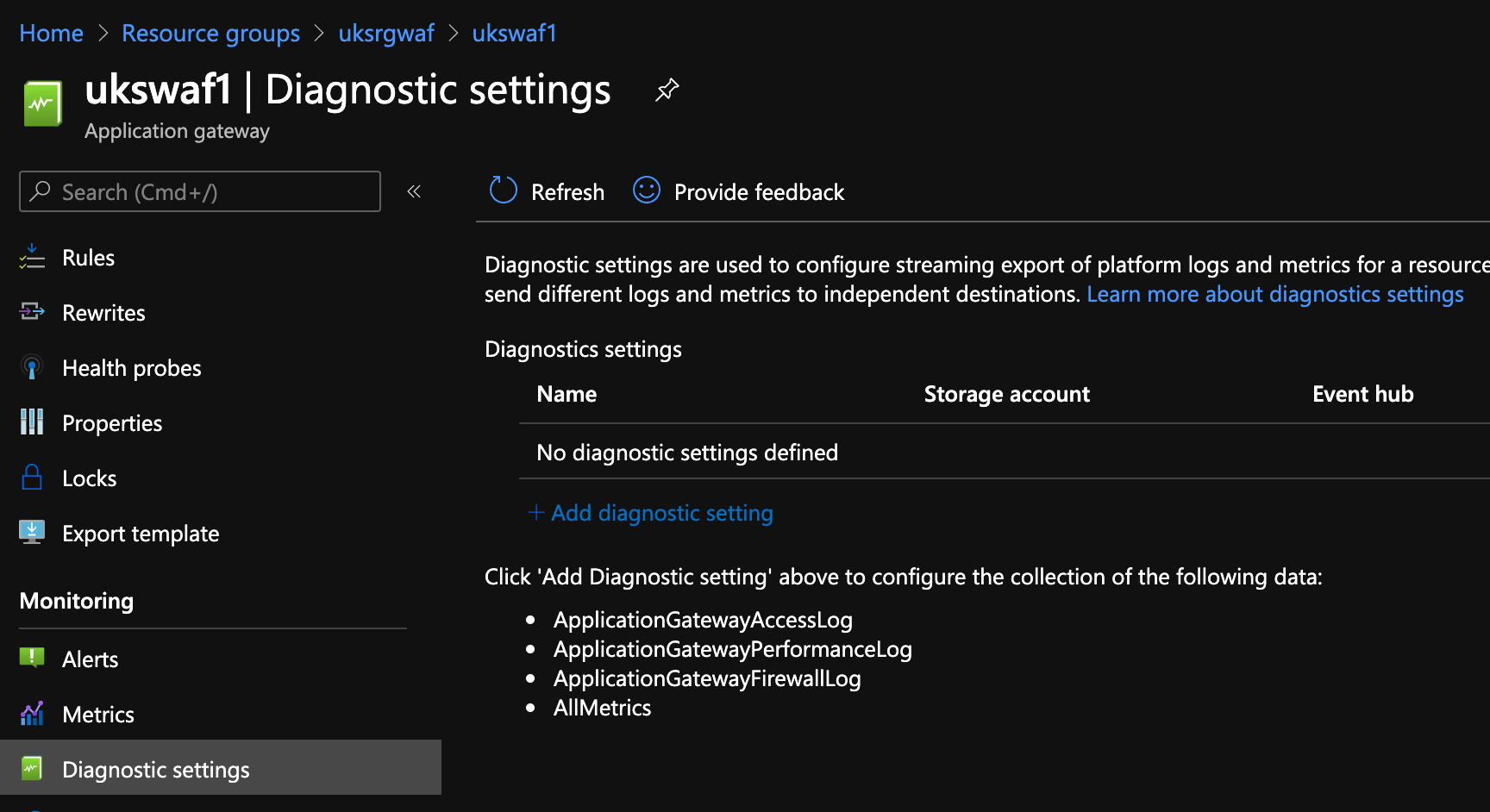Screen dimensions: 1490x812
Task: Click the pin blade icon beside the title
Action: (x=667, y=90)
